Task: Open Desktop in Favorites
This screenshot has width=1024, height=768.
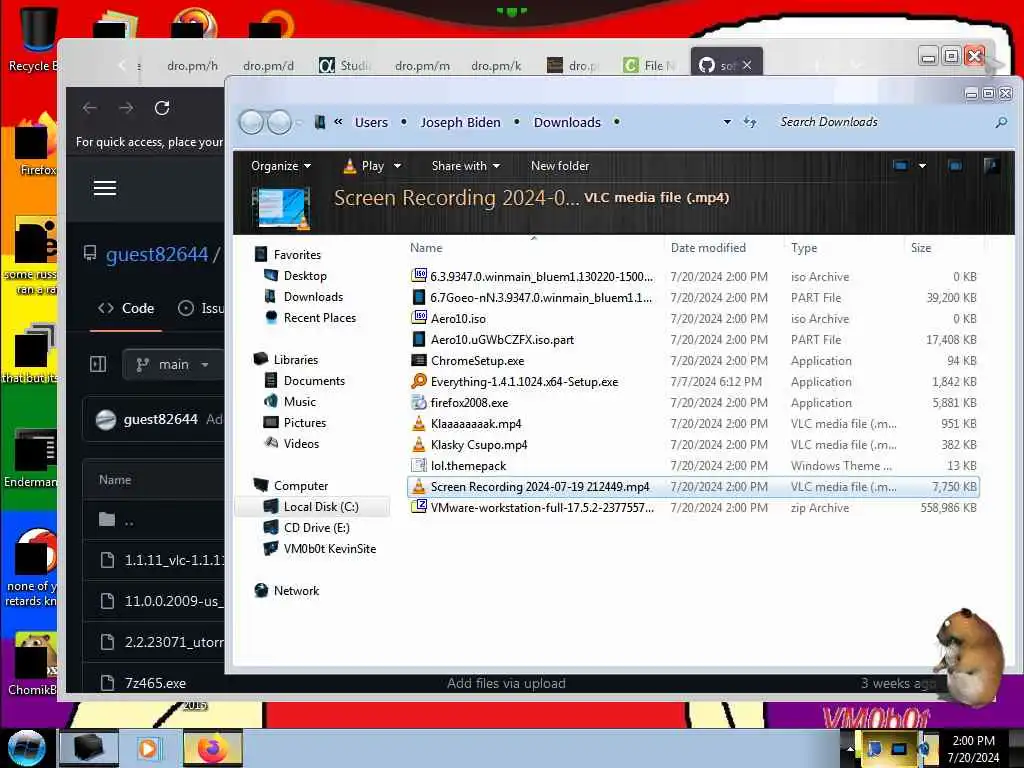Action: [305, 276]
